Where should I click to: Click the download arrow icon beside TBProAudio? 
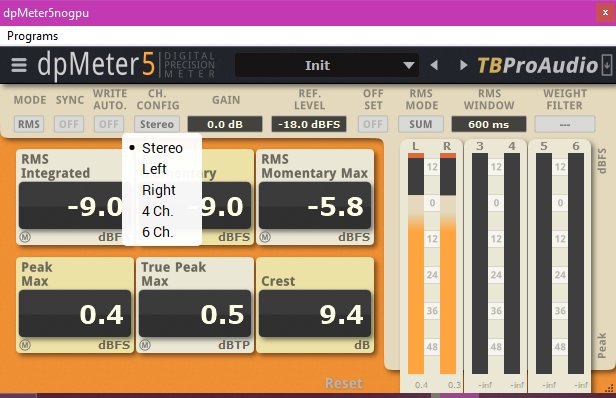tap(607, 65)
